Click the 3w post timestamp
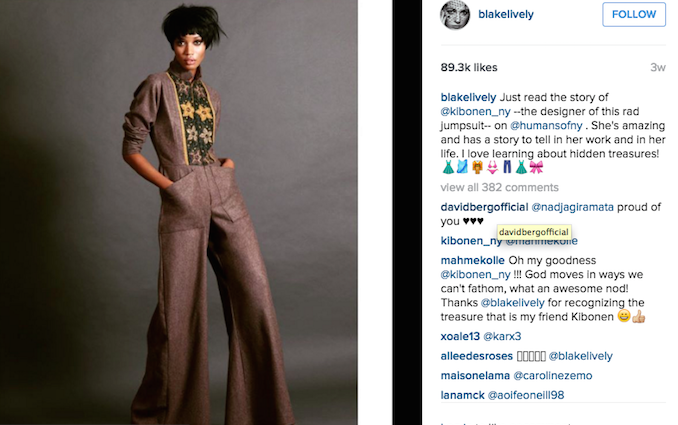The image size is (678, 425). click(x=658, y=67)
